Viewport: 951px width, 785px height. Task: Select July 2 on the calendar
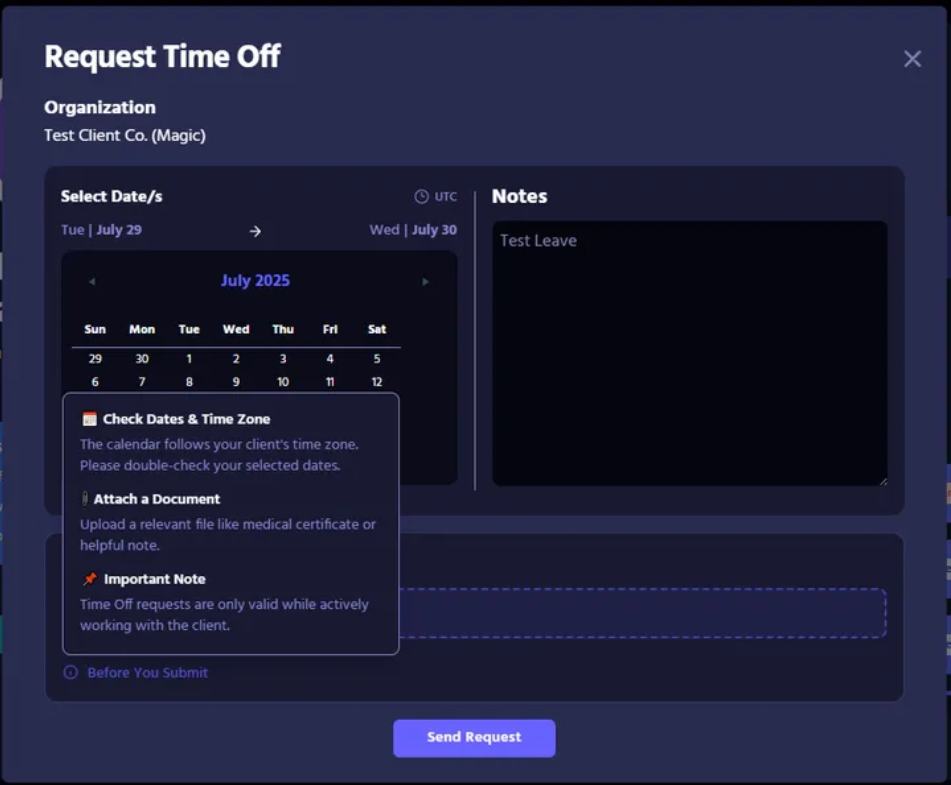click(236, 359)
